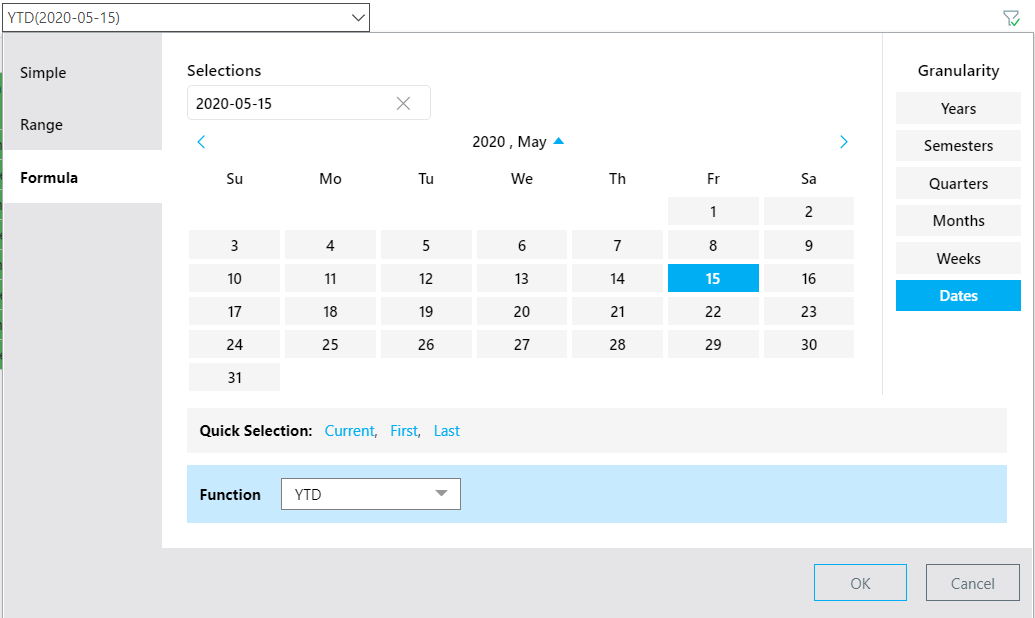
Task: Open the Function YTD dropdown
Action: (x=370, y=494)
